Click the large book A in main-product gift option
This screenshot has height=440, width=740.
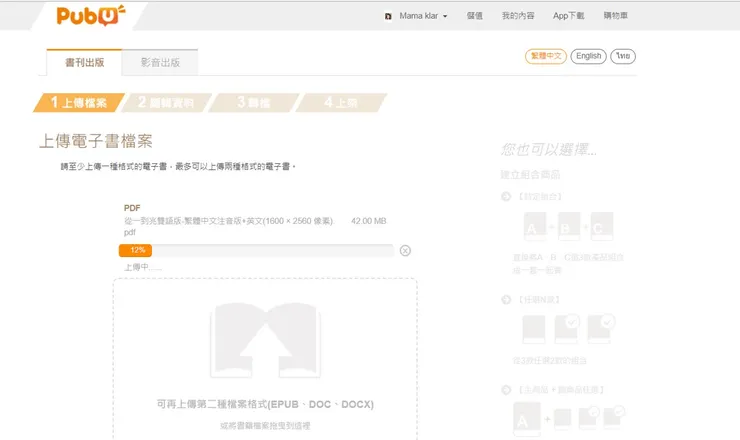pos(527,418)
